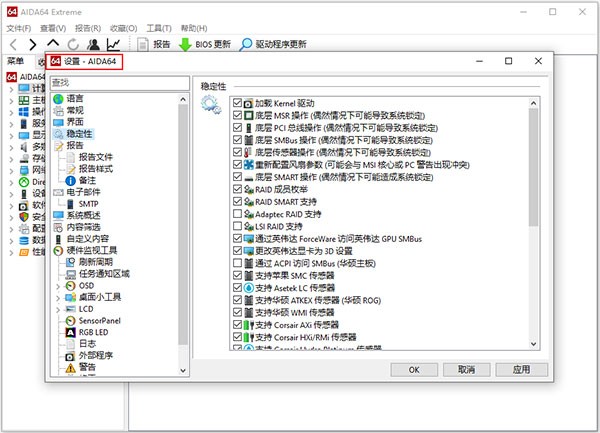Click the 查找 search input field

(118, 82)
